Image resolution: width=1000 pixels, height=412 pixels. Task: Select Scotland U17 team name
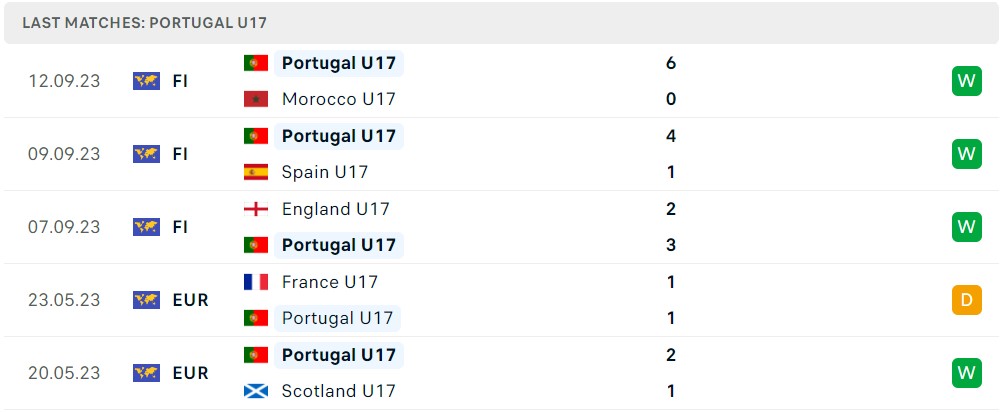(338, 391)
